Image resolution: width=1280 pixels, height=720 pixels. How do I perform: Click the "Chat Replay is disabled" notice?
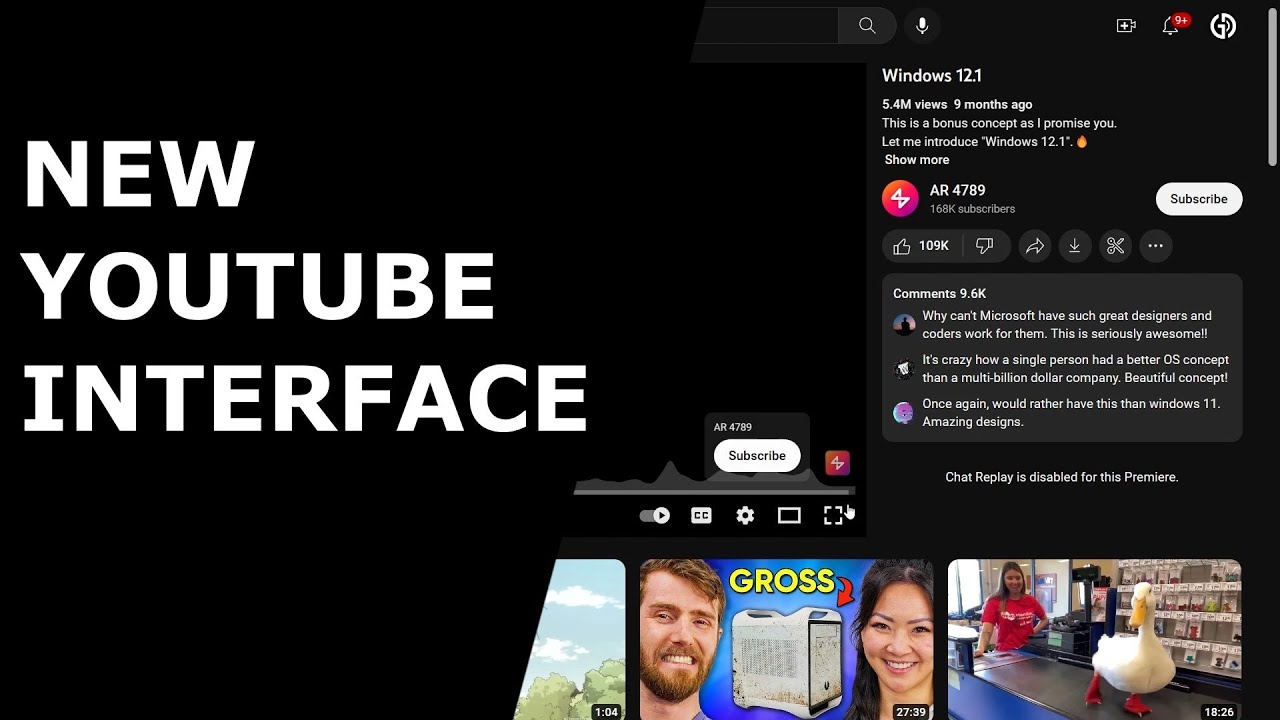point(1062,477)
